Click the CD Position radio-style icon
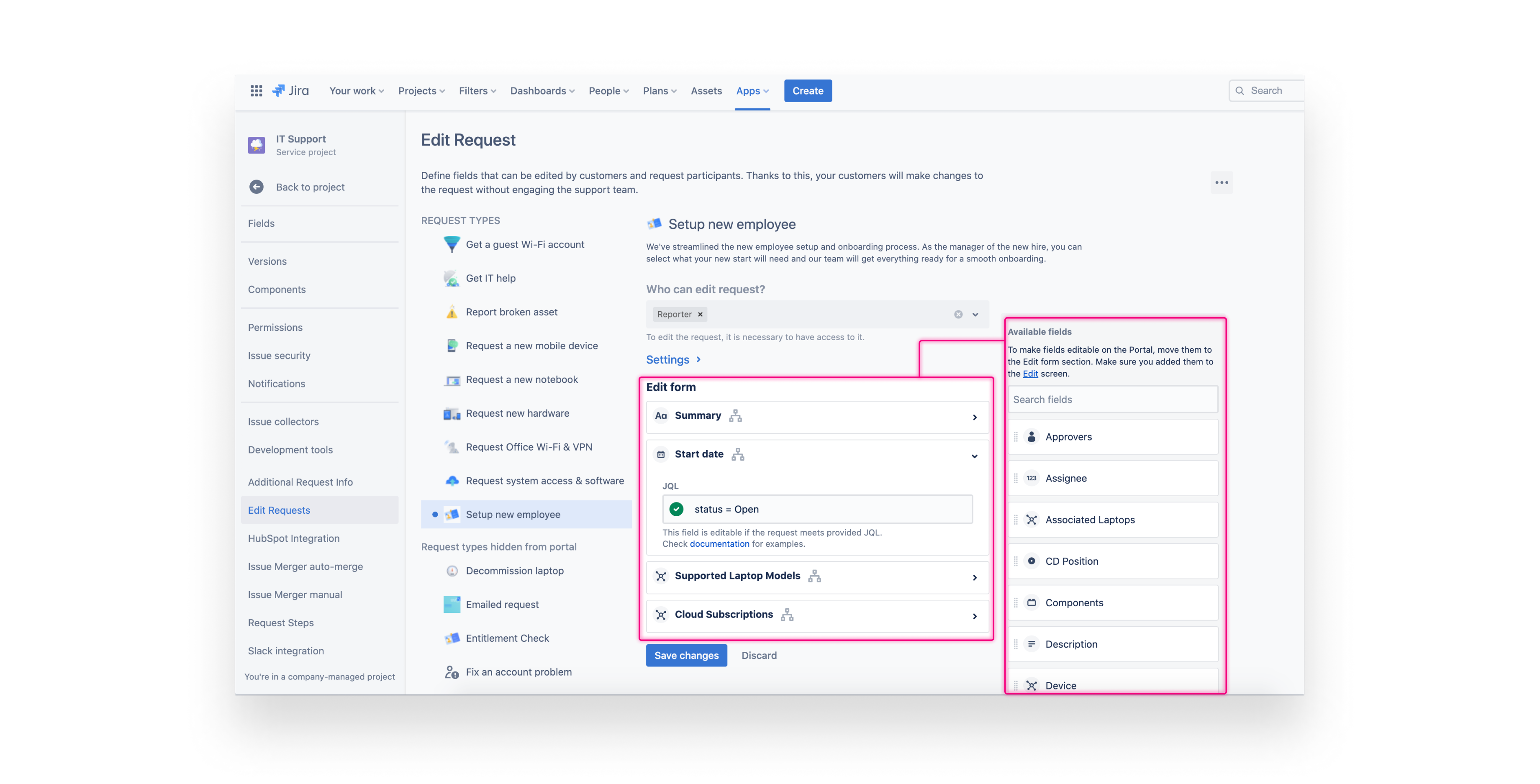The image size is (1540, 784). pyautogui.click(x=1031, y=561)
